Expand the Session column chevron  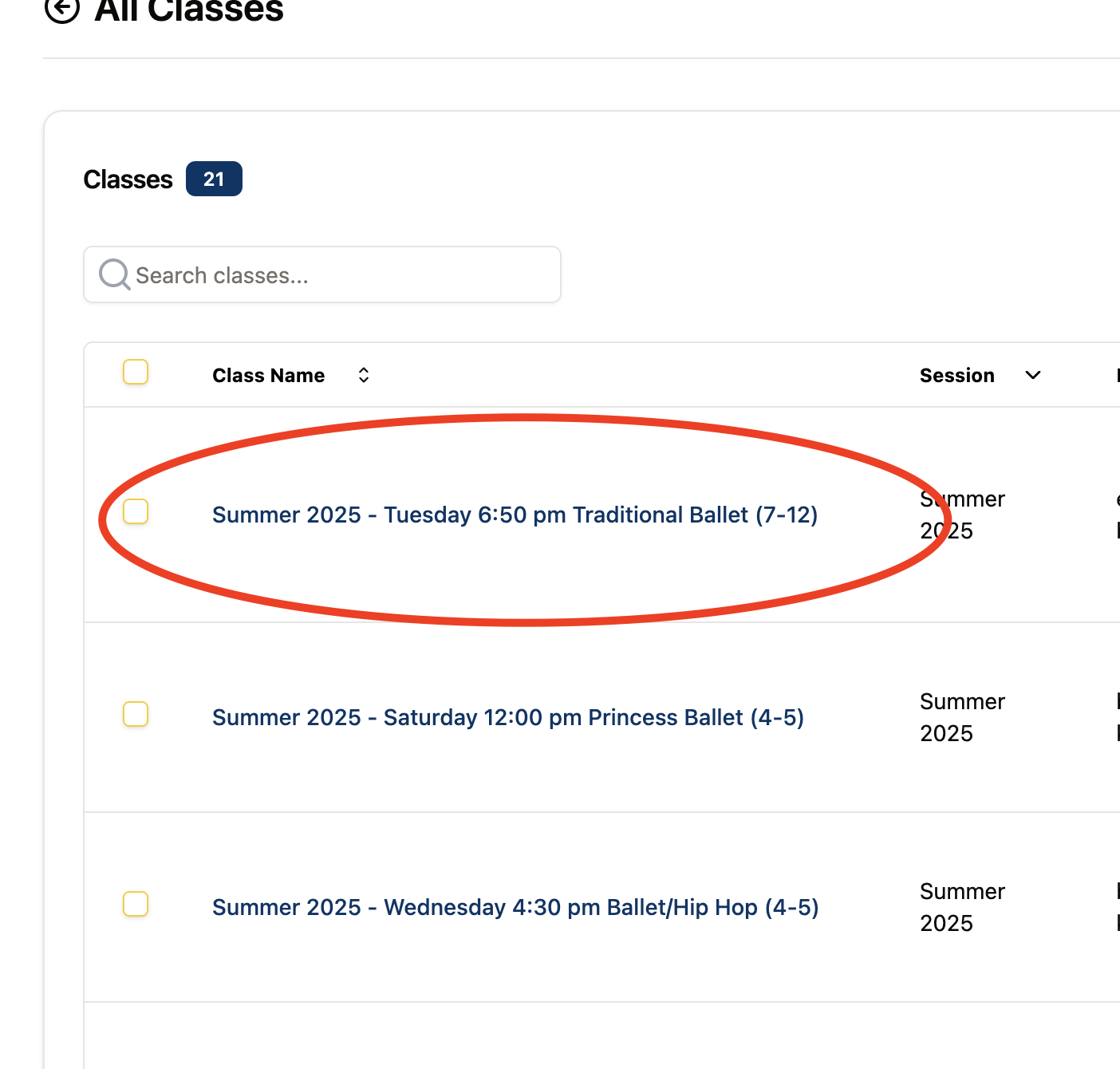1033,375
